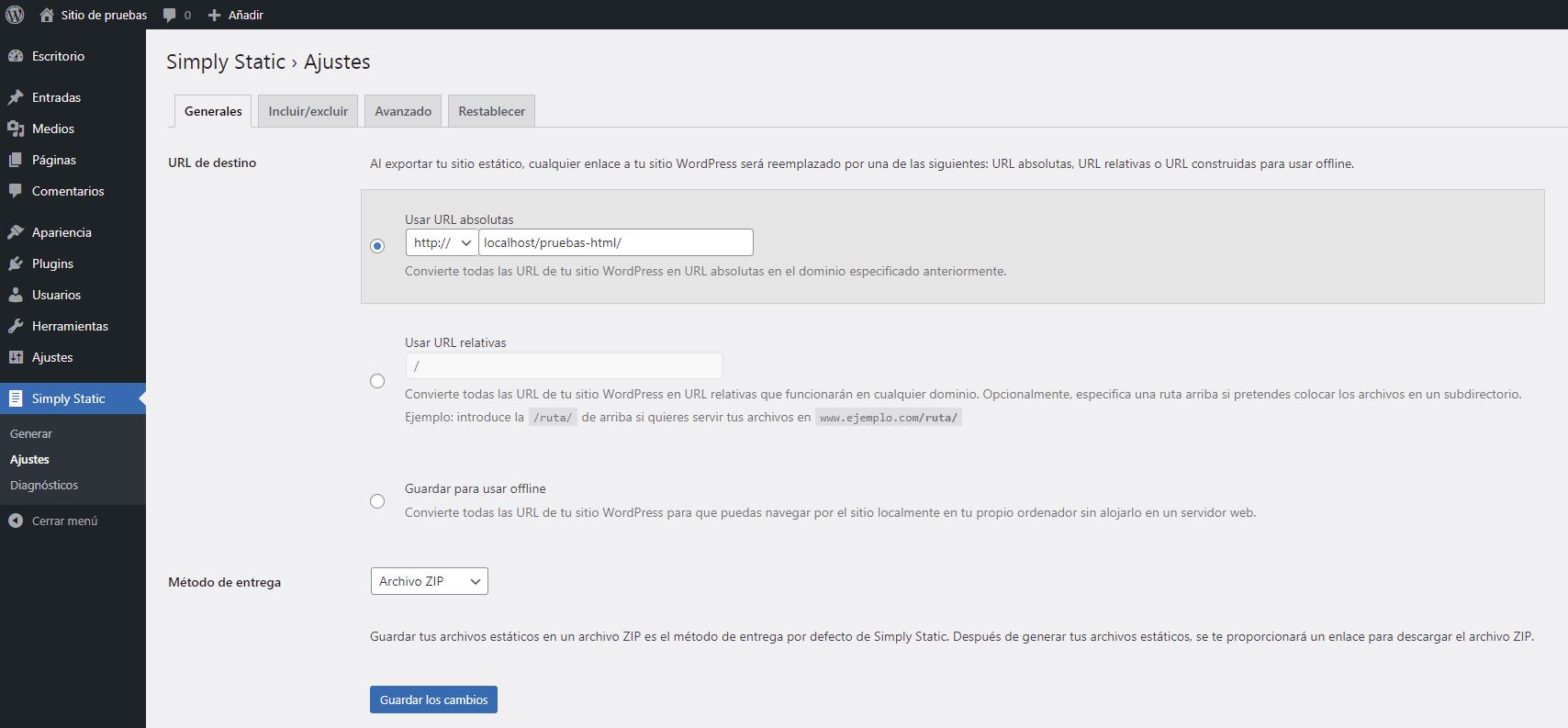Click the Añadir new content link
The height and width of the screenshot is (728, 1568).
click(246, 15)
